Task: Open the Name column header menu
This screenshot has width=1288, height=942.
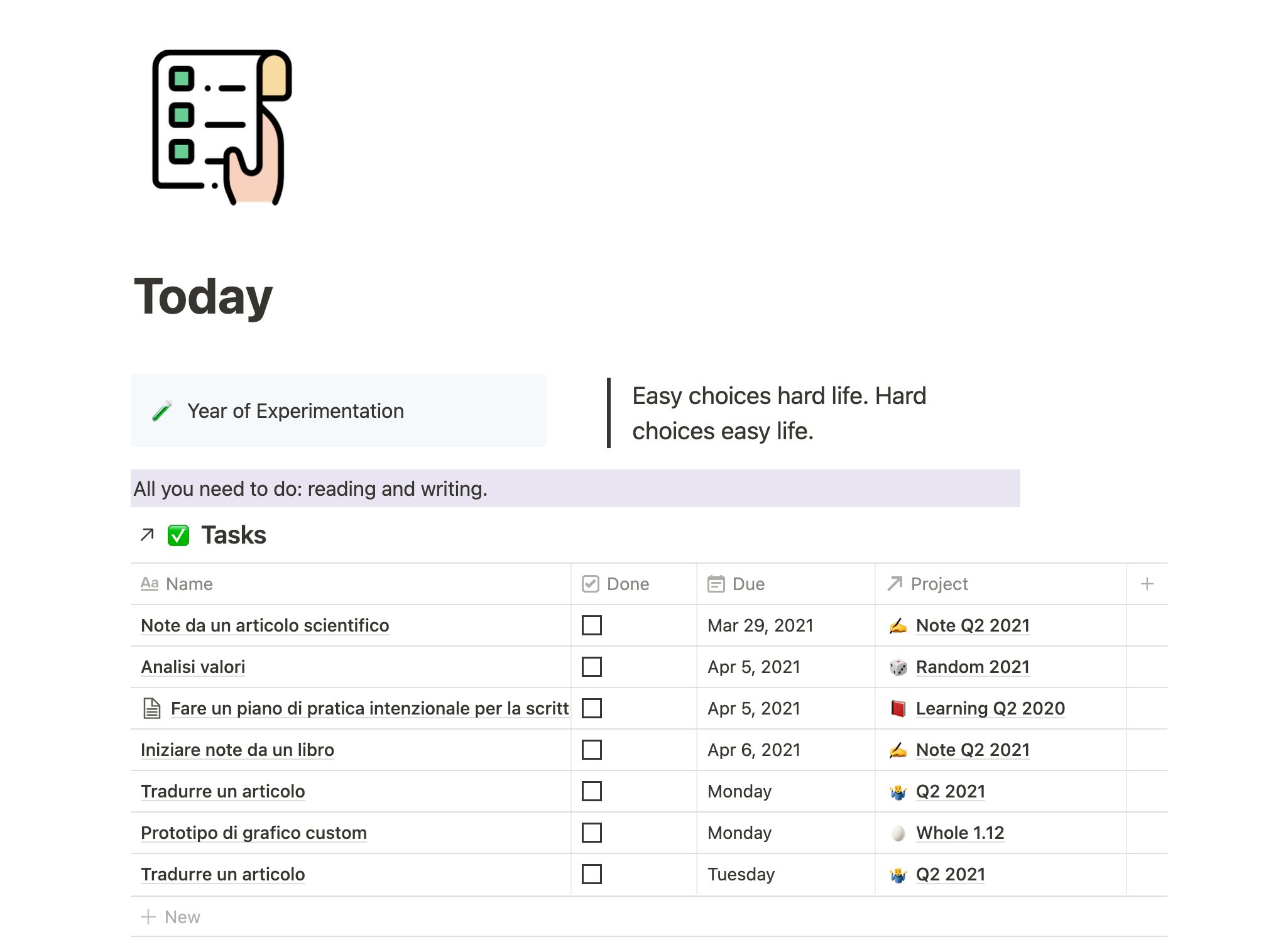Action: point(189,584)
